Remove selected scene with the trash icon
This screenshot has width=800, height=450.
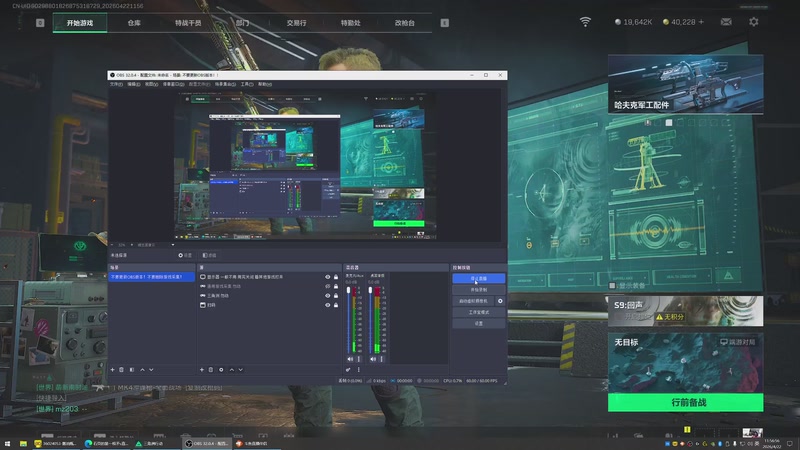point(121,369)
